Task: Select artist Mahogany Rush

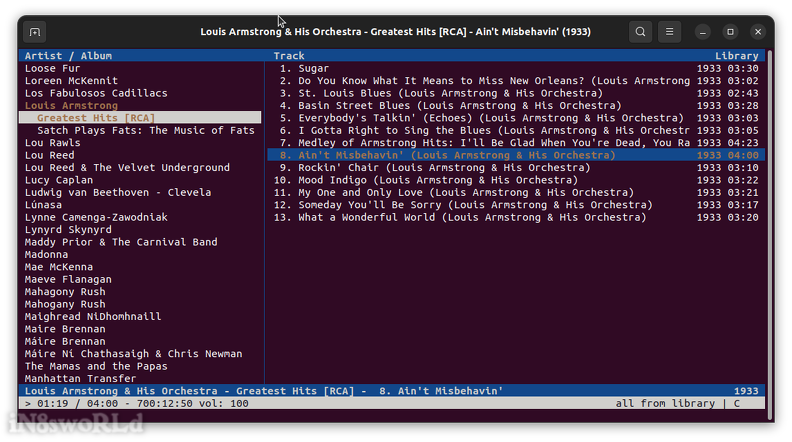Action: [x=65, y=304]
